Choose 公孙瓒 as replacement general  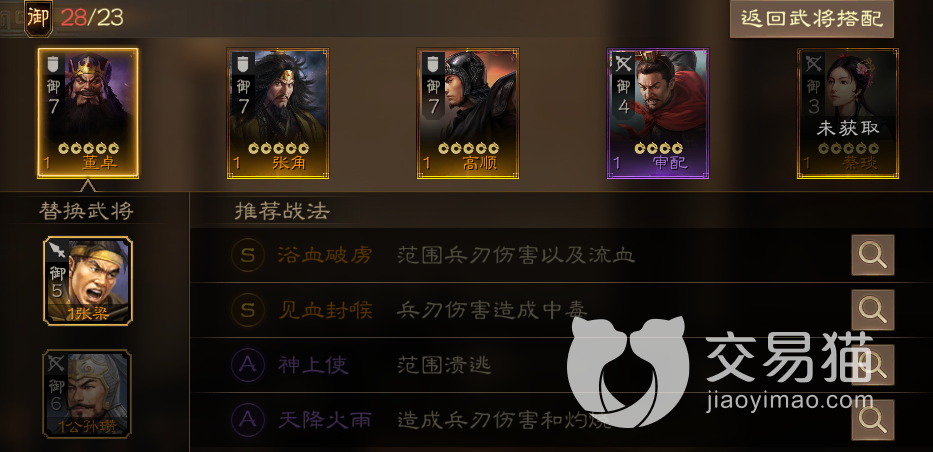click(87, 394)
